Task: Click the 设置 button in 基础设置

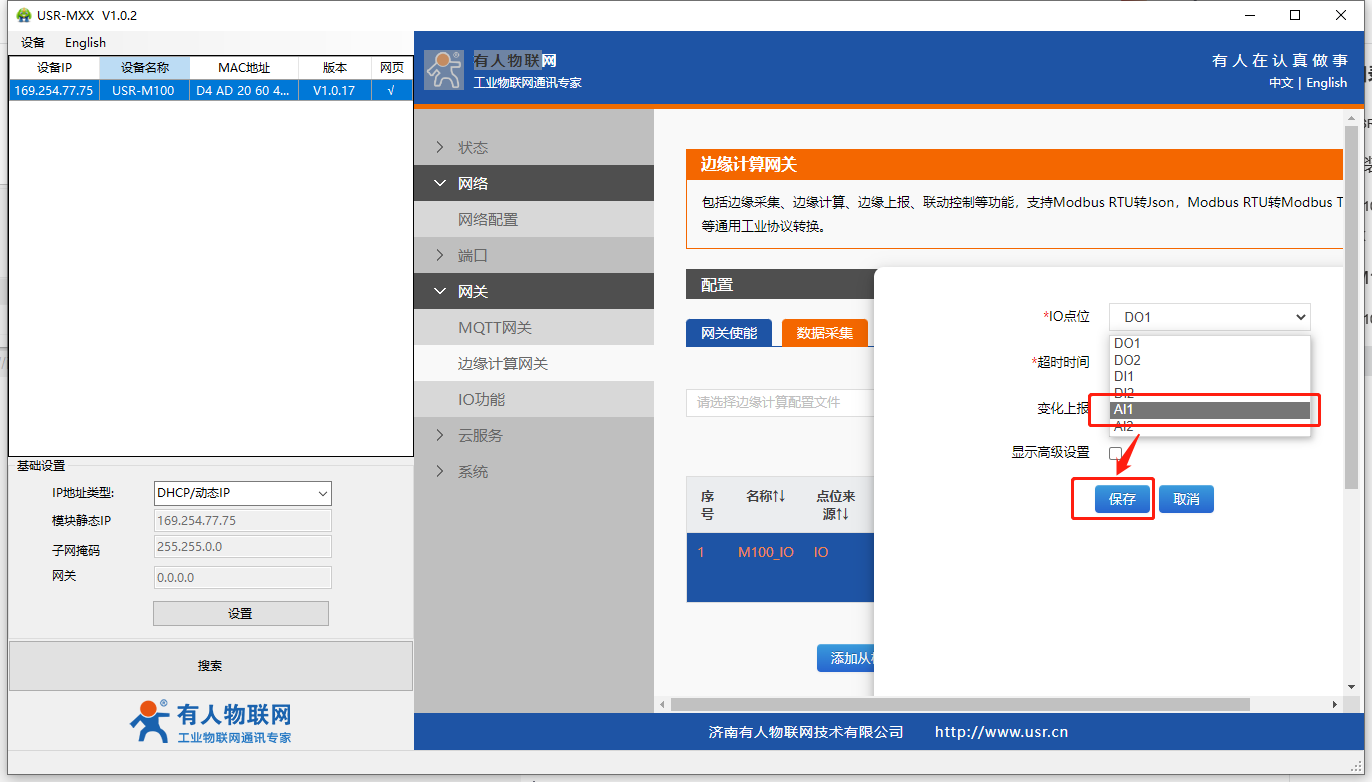Action: pyautogui.click(x=240, y=614)
